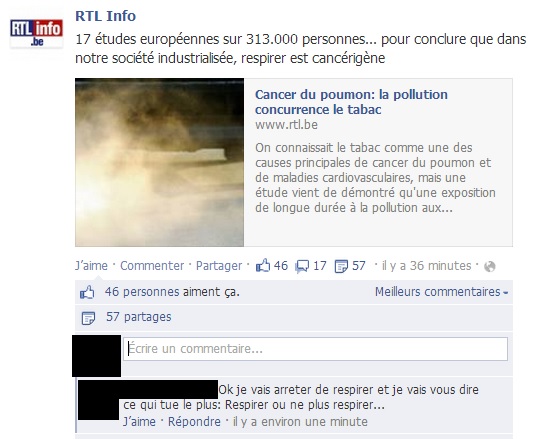Click the 'Commenter' link under the post
The width and height of the screenshot is (547, 439).
[152, 266]
